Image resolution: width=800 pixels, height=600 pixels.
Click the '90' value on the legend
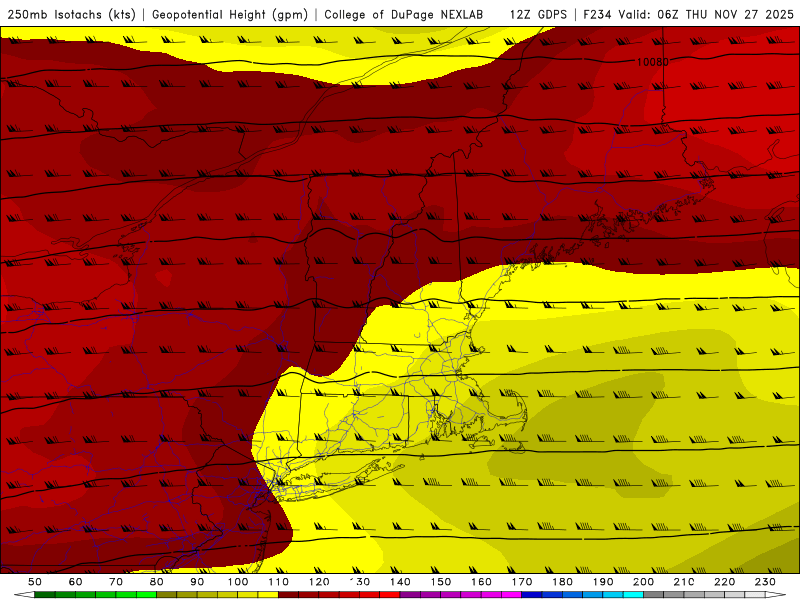(x=197, y=582)
